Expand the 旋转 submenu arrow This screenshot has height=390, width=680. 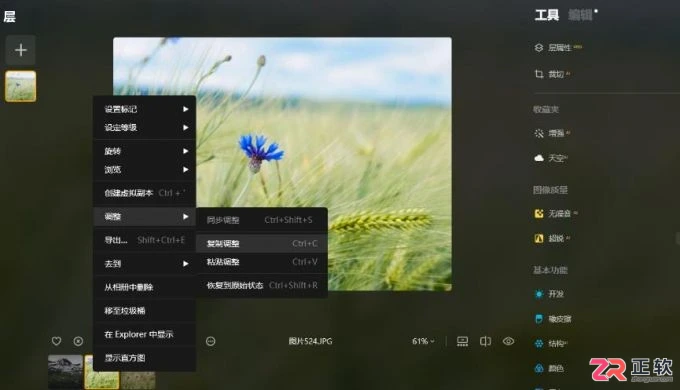coord(186,151)
